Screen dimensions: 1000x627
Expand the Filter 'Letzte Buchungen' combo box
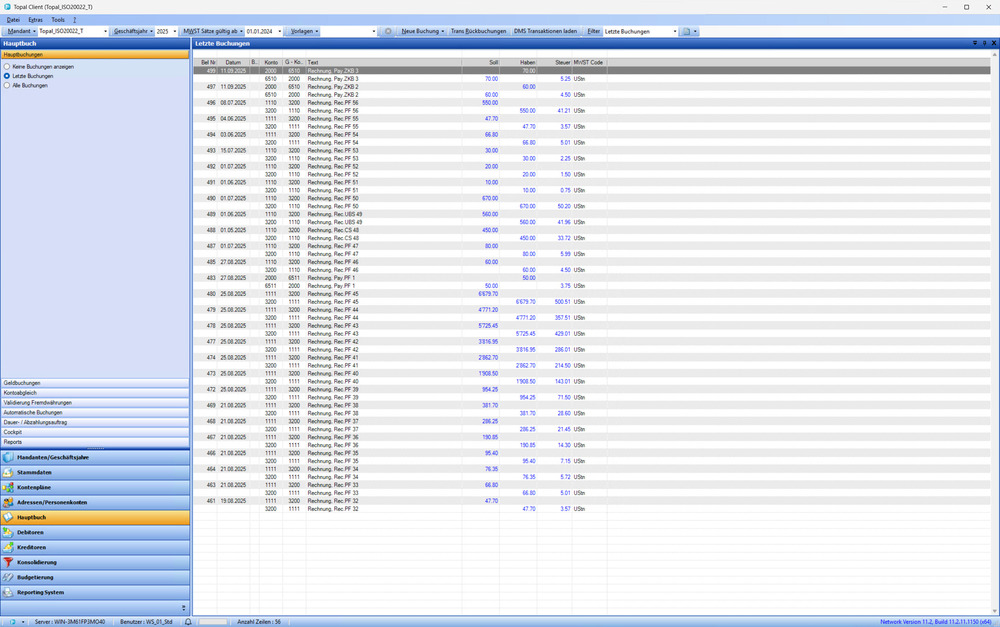tap(675, 31)
